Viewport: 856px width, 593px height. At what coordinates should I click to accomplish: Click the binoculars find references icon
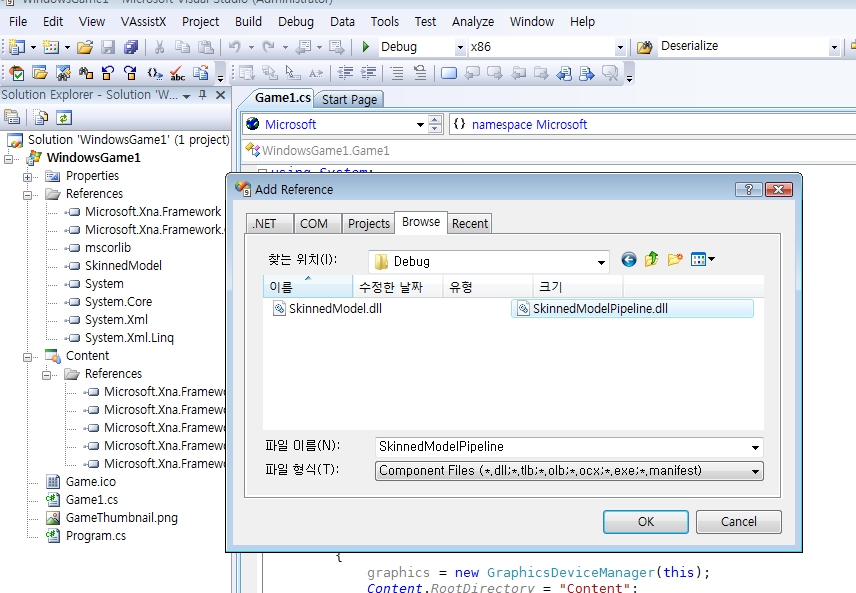[x=86, y=73]
